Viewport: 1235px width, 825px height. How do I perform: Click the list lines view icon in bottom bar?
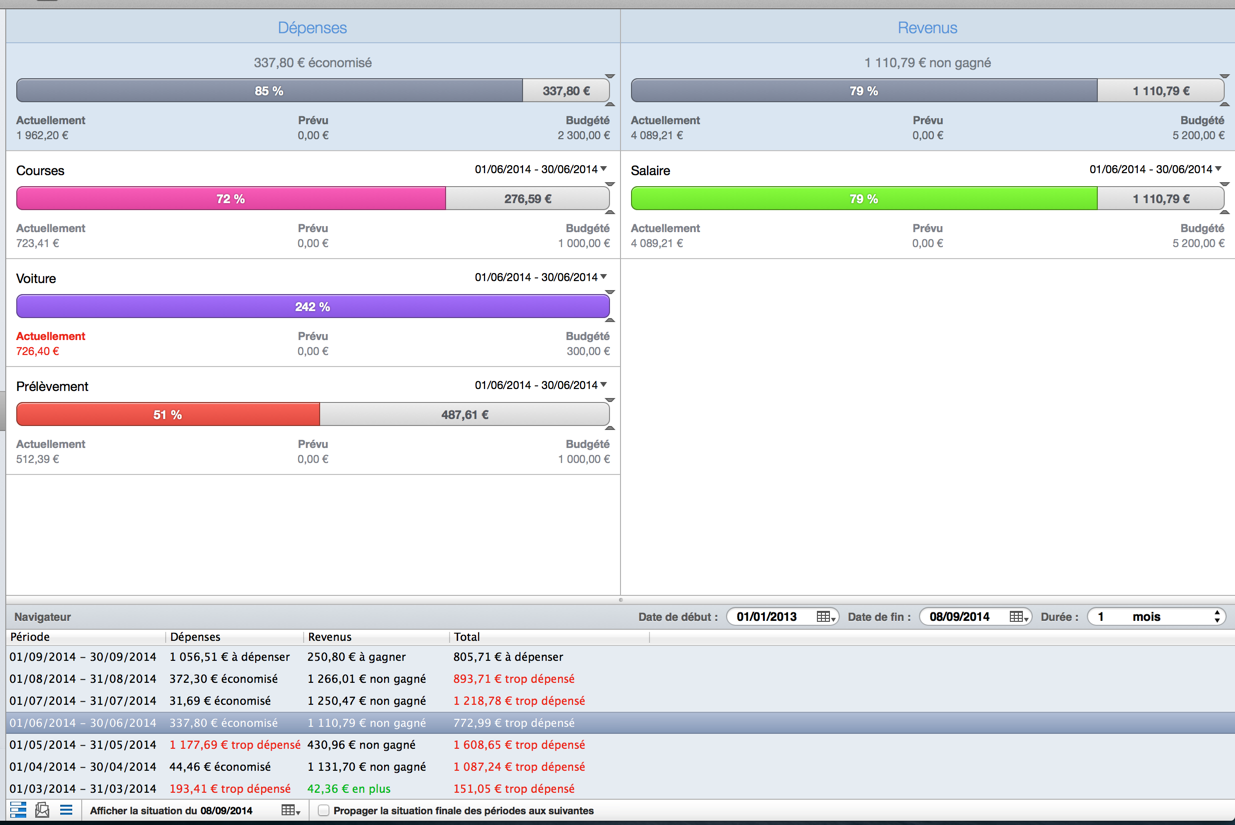pos(66,810)
